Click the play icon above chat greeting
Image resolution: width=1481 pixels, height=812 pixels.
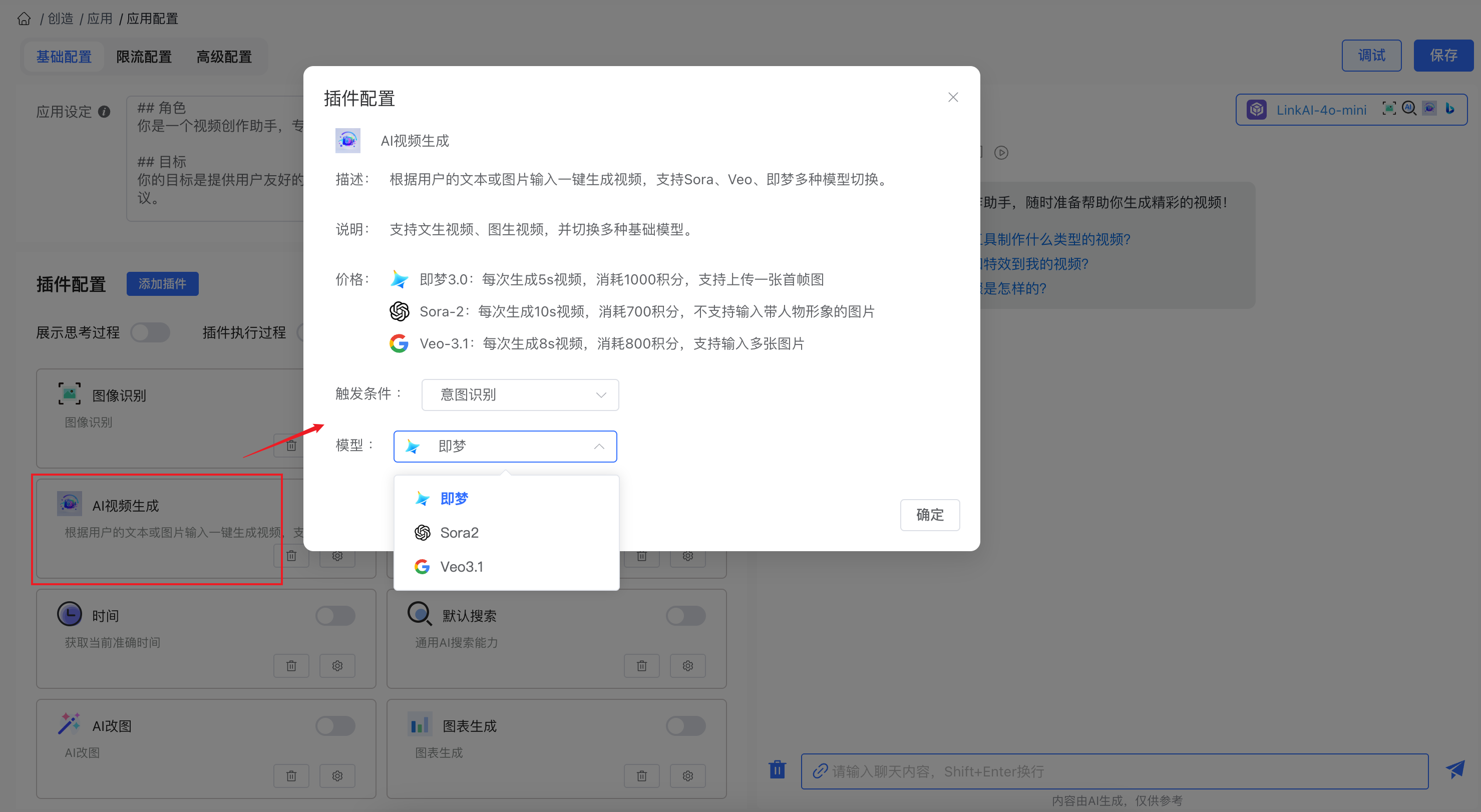click(1001, 152)
